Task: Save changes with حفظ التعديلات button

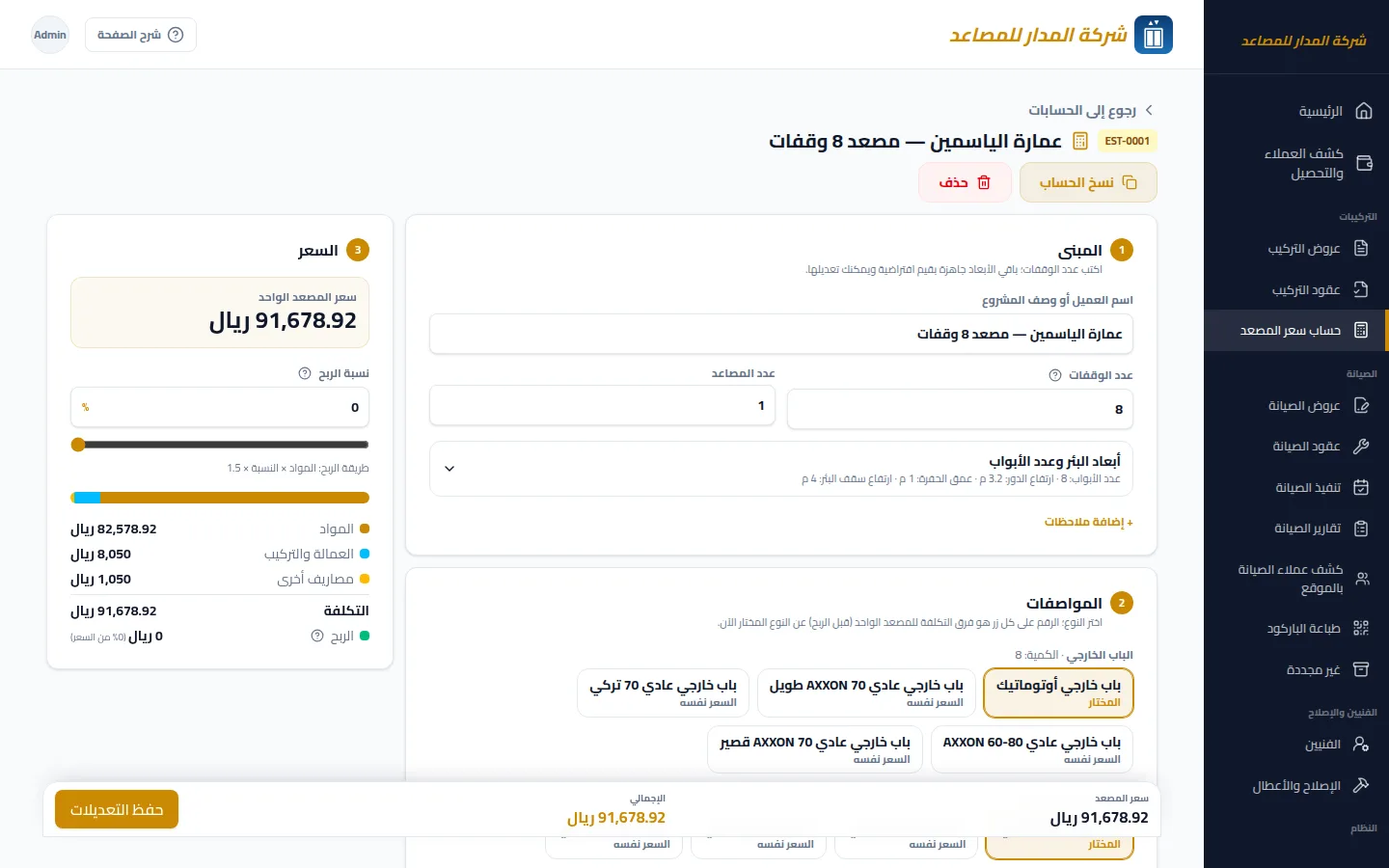Action: (x=117, y=809)
